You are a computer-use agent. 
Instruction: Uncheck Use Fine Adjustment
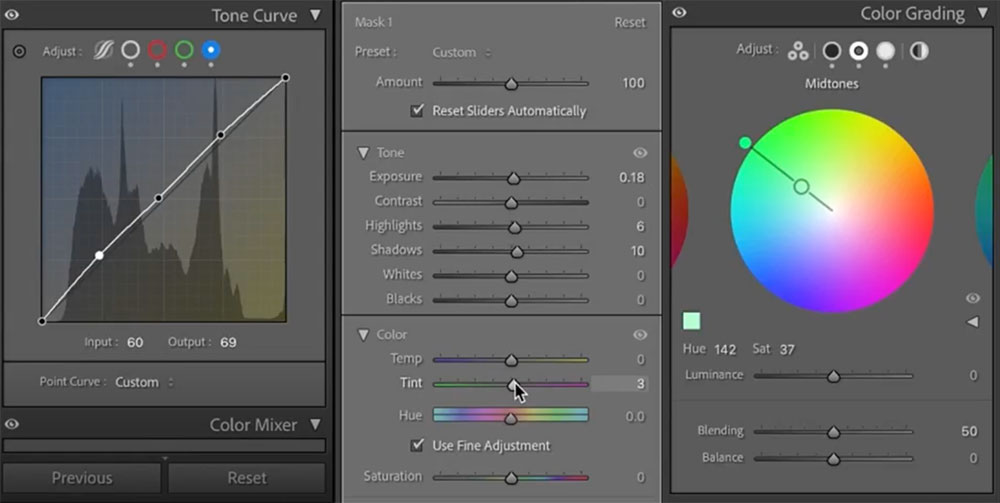[x=417, y=445]
